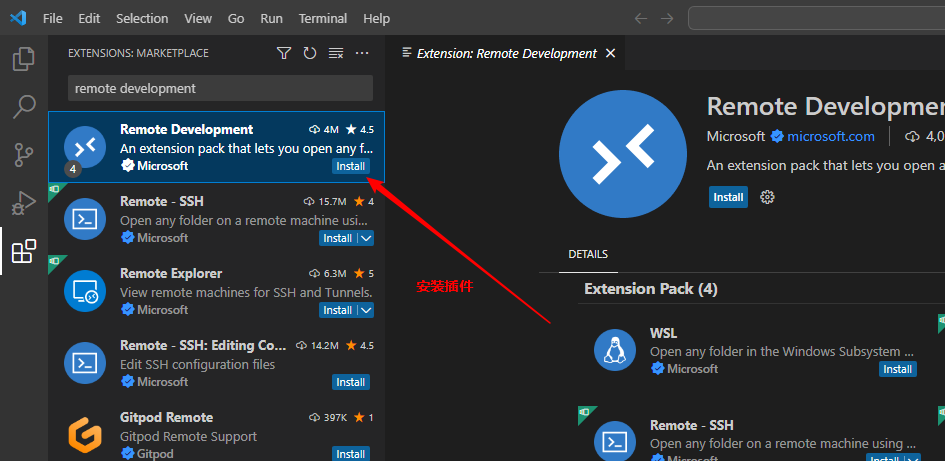Click Remote - SSH: Editing Configuration icon
945x461 pixels.
pos(85,363)
